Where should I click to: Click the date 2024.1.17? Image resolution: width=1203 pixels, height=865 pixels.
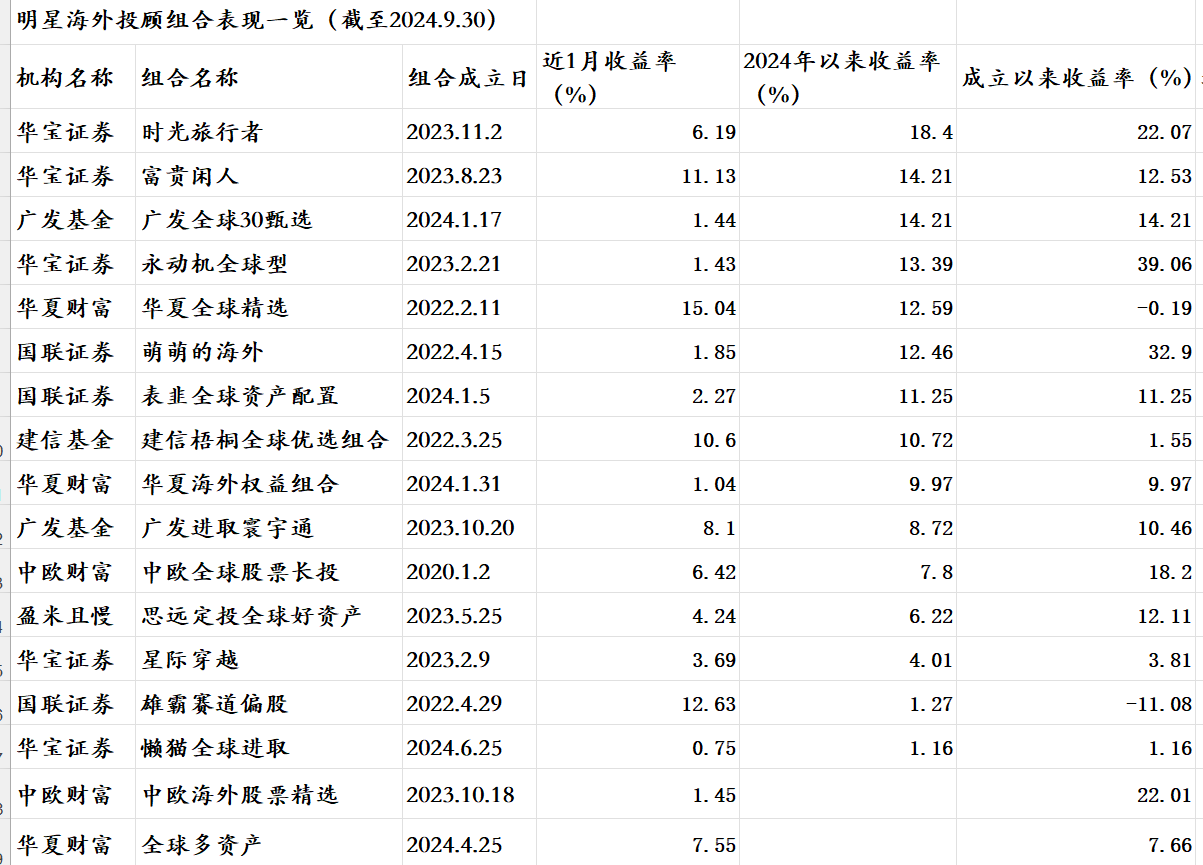(453, 220)
